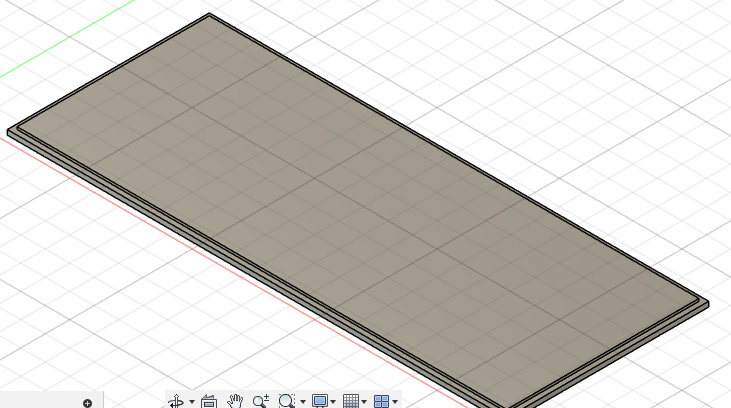Image resolution: width=731 pixels, height=408 pixels.
Task: Click the Zoom Window fit icon
Action: click(287, 401)
